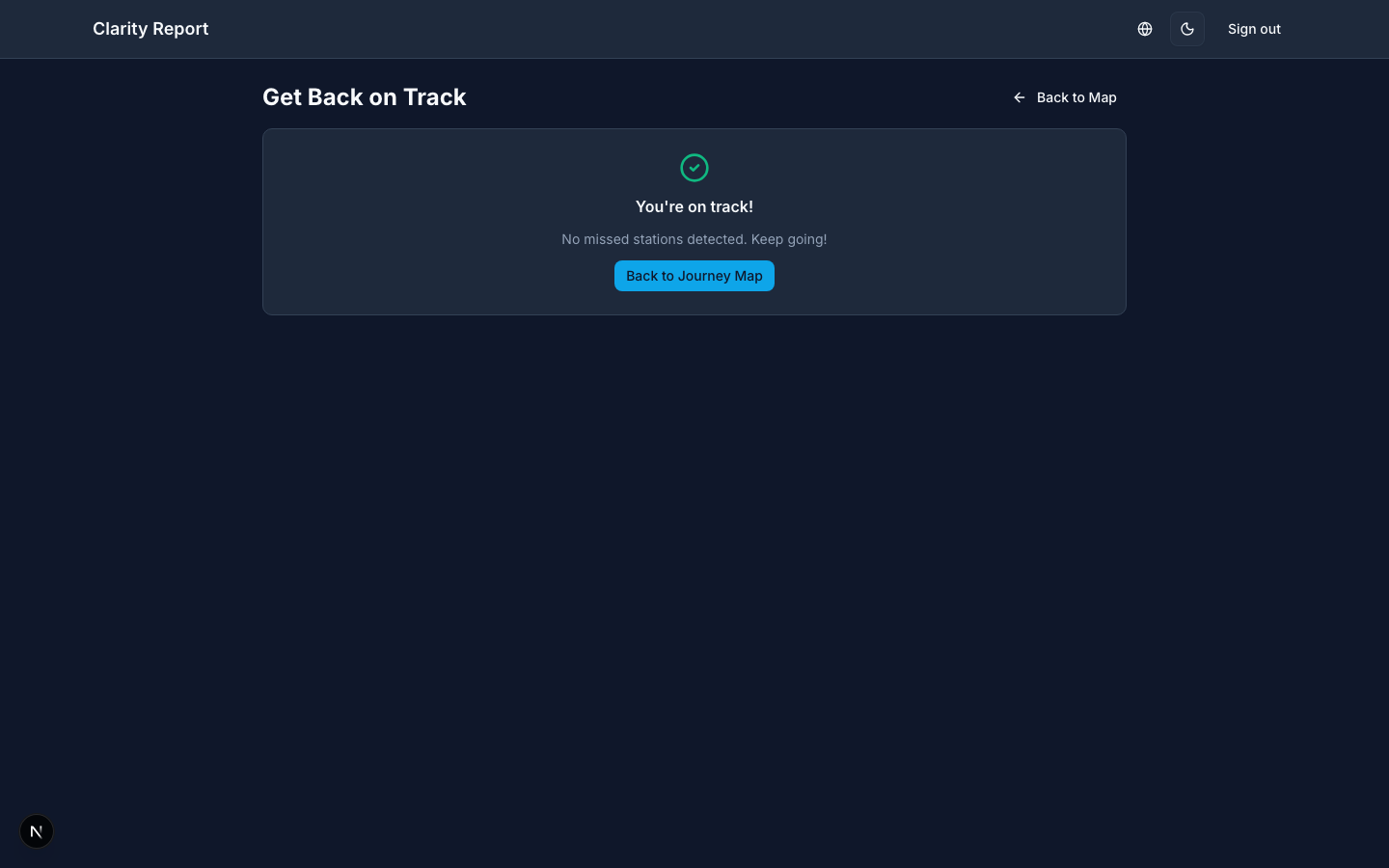Switch the site language using the globe
Image resolution: width=1389 pixels, height=868 pixels.
pyautogui.click(x=1145, y=29)
